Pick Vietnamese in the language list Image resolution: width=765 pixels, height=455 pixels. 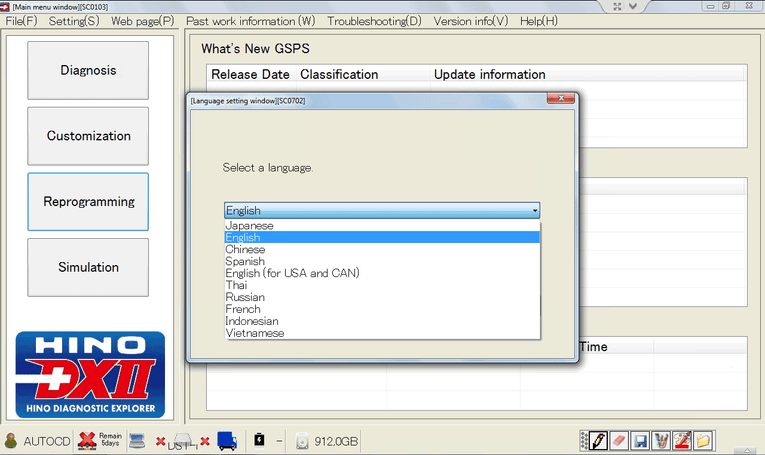[255, 333]
